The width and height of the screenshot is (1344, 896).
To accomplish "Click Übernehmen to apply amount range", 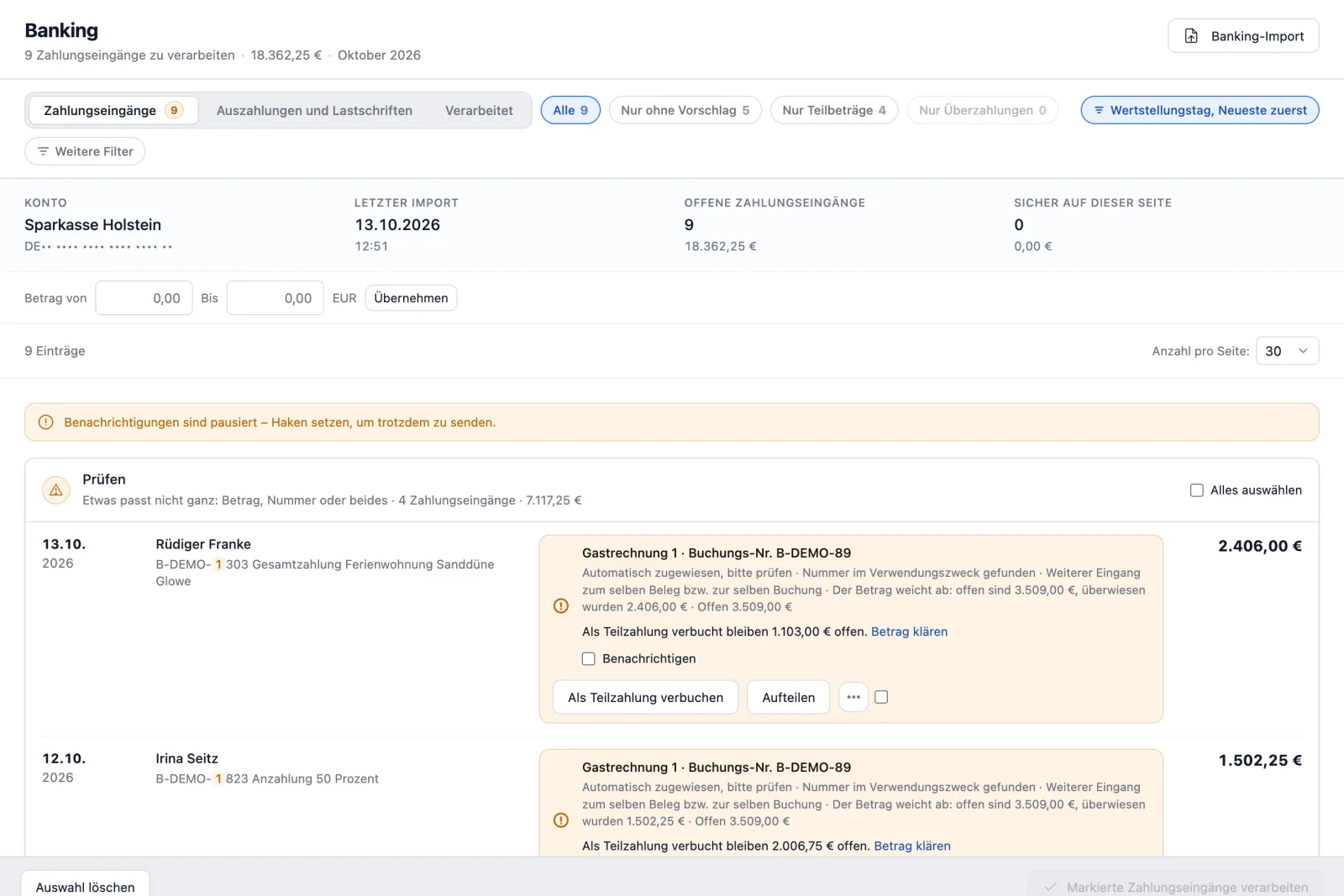I will click(411, 298).
